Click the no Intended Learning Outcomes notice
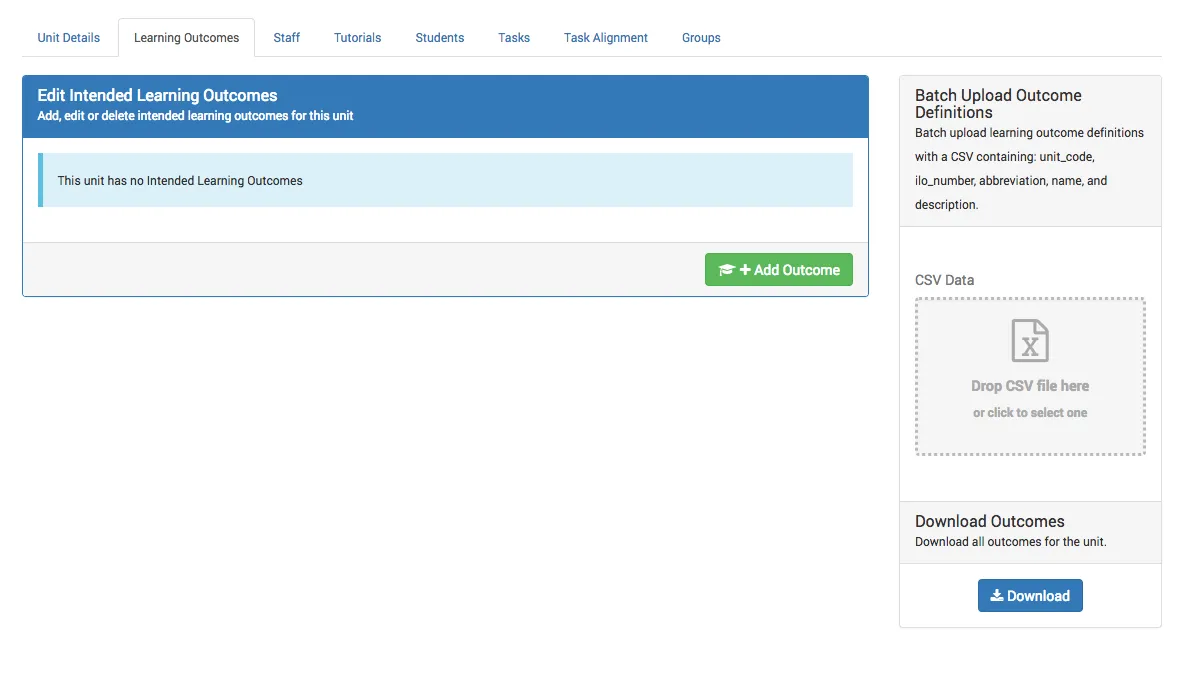 (x=180, y=181)
